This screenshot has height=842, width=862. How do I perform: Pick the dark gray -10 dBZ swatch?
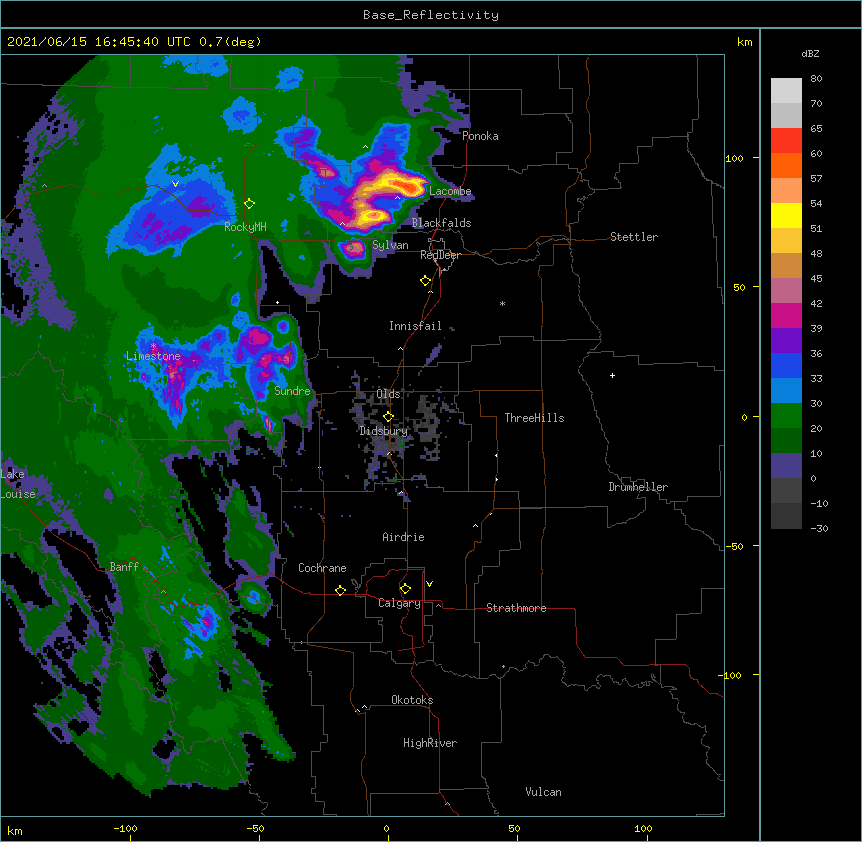coord(786,516)
